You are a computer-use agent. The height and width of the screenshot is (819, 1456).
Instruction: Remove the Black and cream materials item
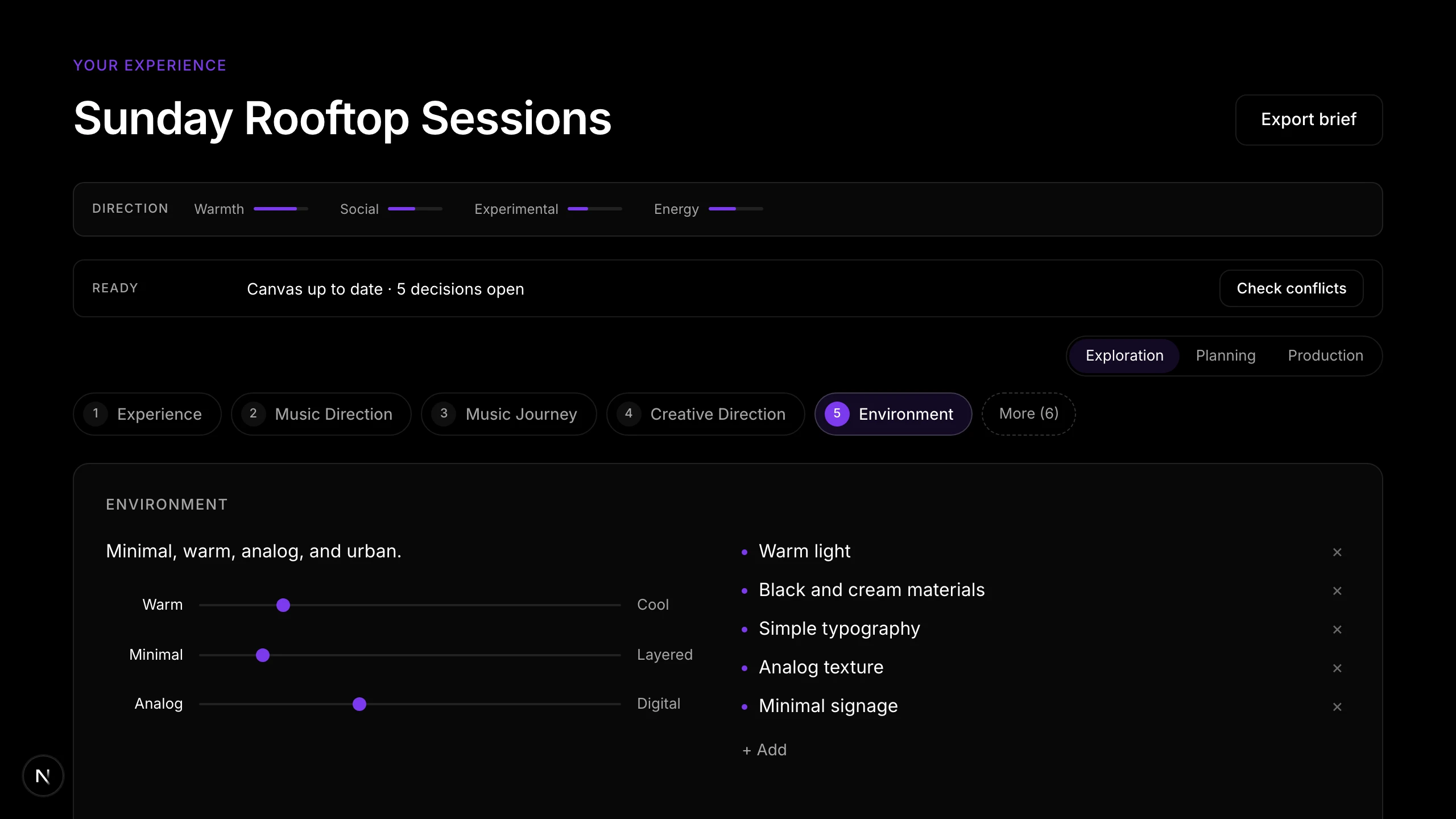[x=1337, y=591]
